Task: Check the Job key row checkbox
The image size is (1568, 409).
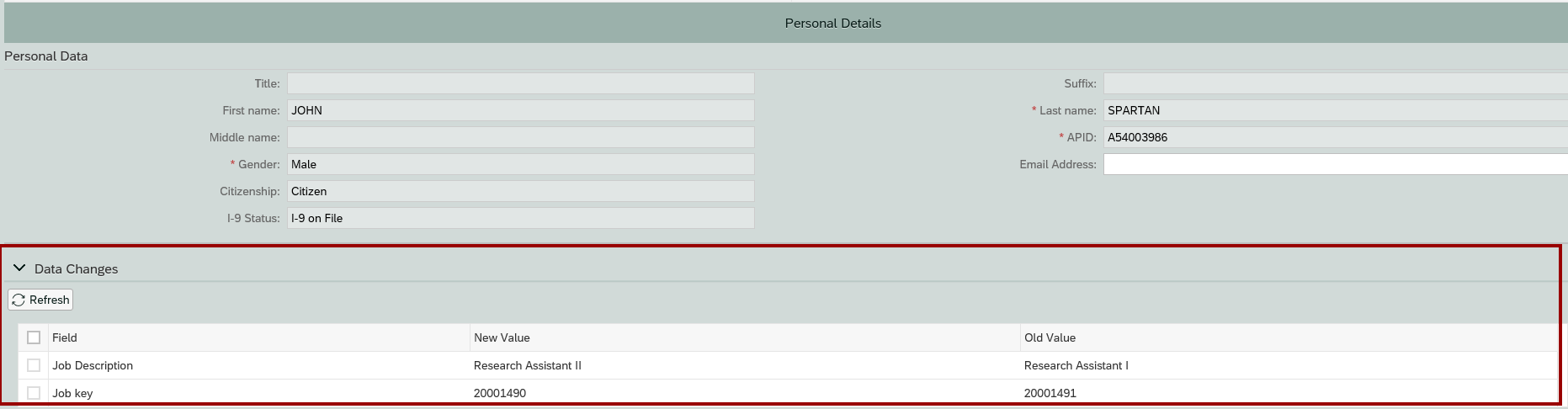Action: (34, 393)
